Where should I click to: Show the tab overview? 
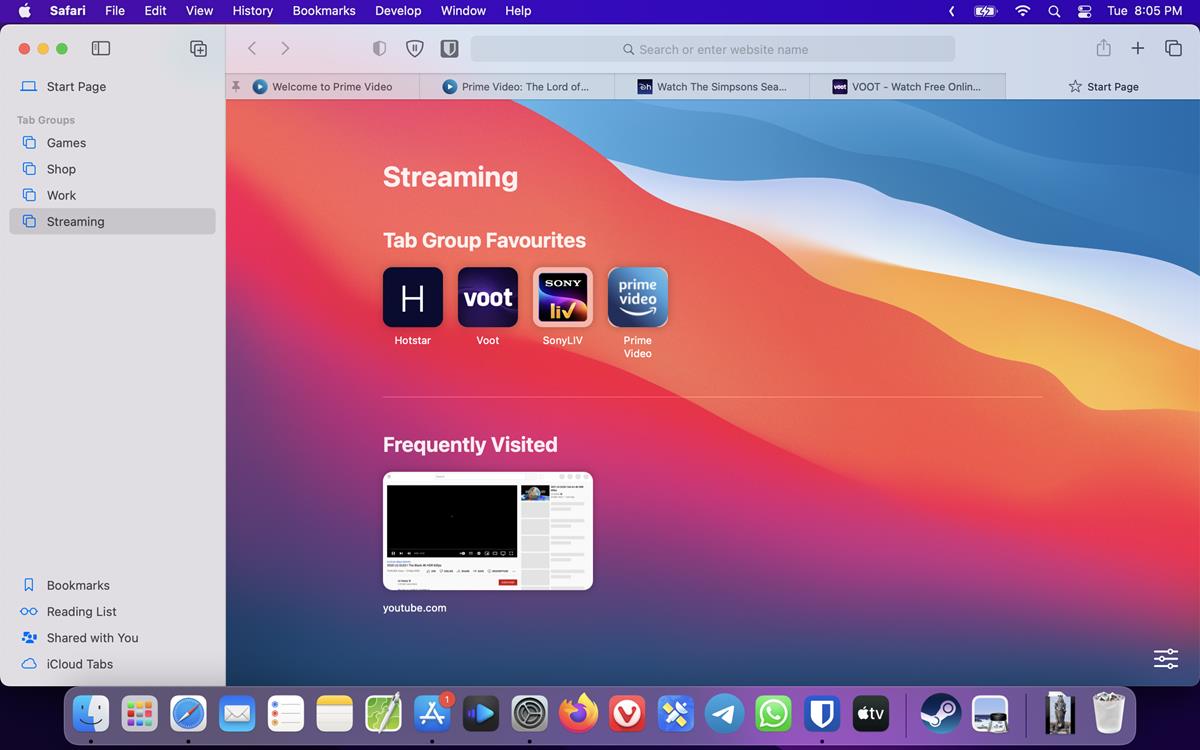pos(1173,48)
